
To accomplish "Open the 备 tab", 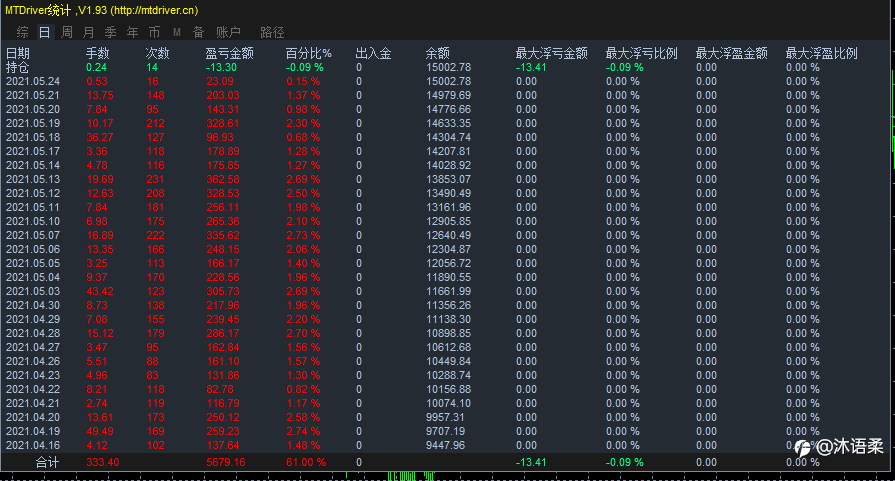I will click(198, 32).
